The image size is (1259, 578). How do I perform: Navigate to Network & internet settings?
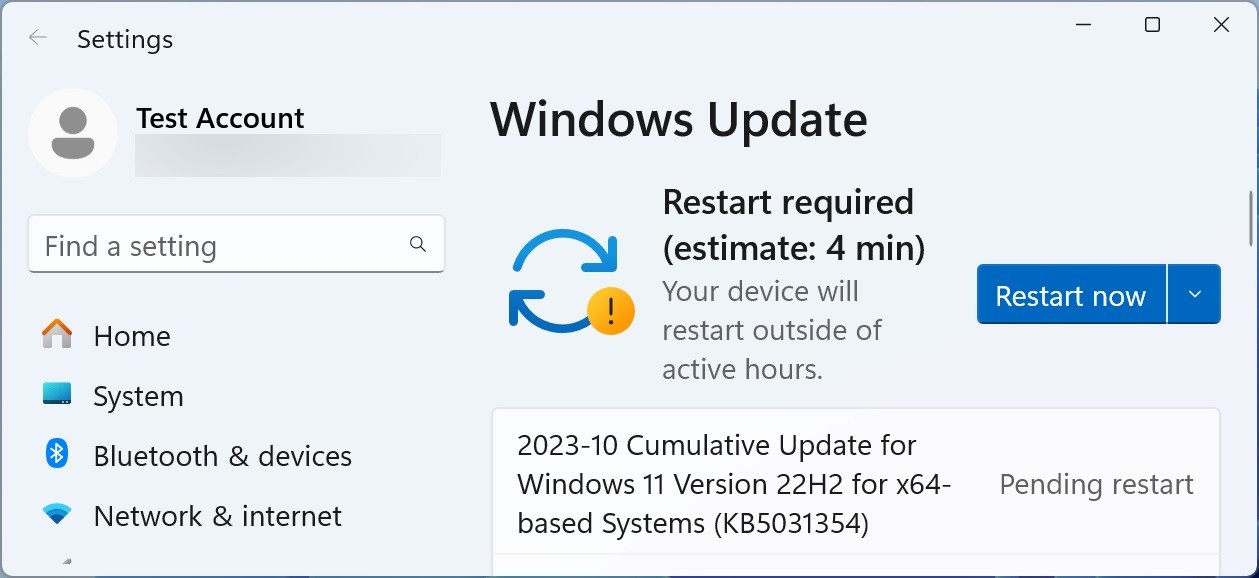[218, 516]
